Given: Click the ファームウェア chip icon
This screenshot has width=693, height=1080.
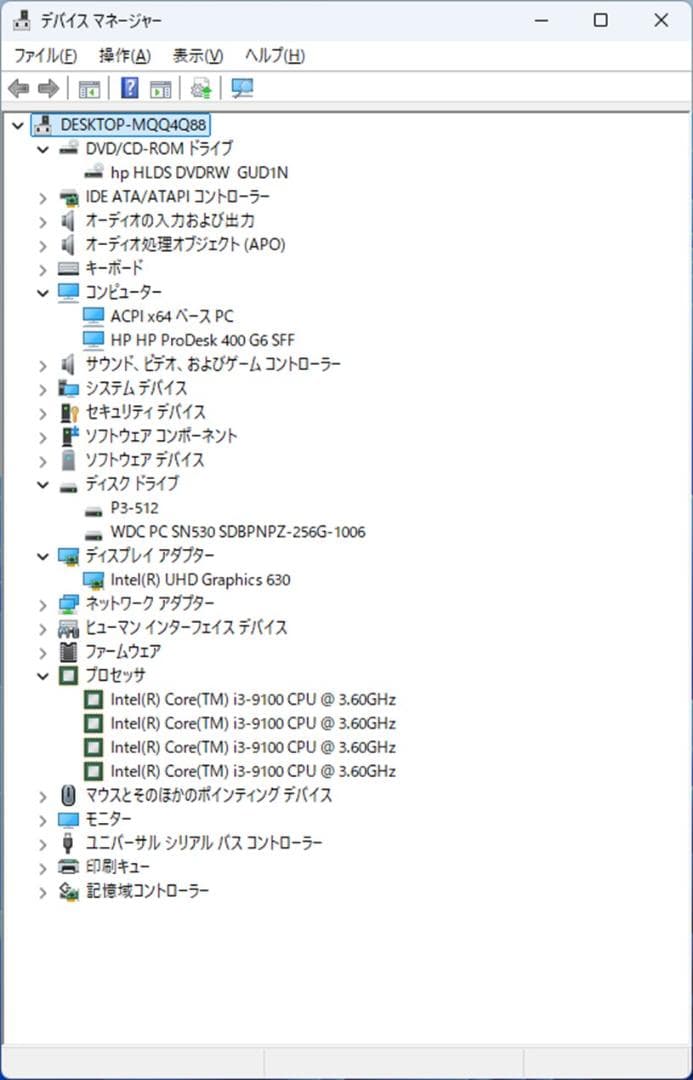Looking at the screenshot, I should (x=68, y=652).
